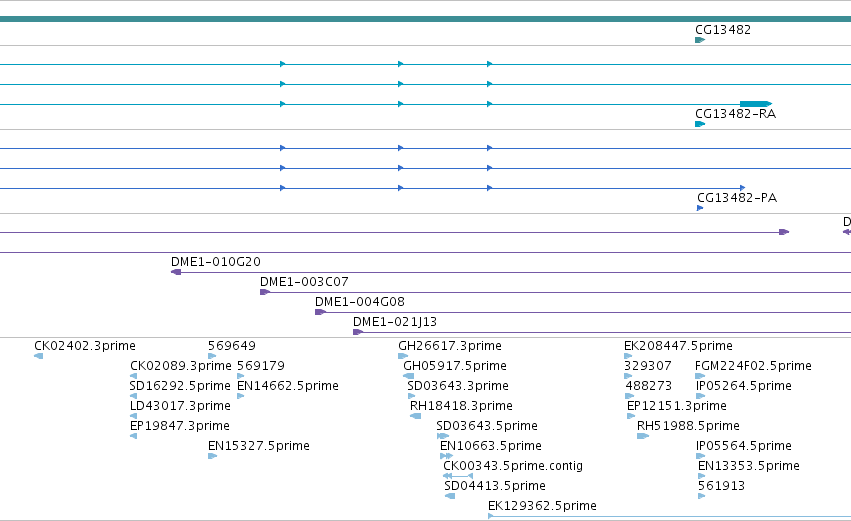Open the IP05564.5prime EST label
Viewport: 851px width, 521px height.
pyautogui.click(x=744, y=446)
